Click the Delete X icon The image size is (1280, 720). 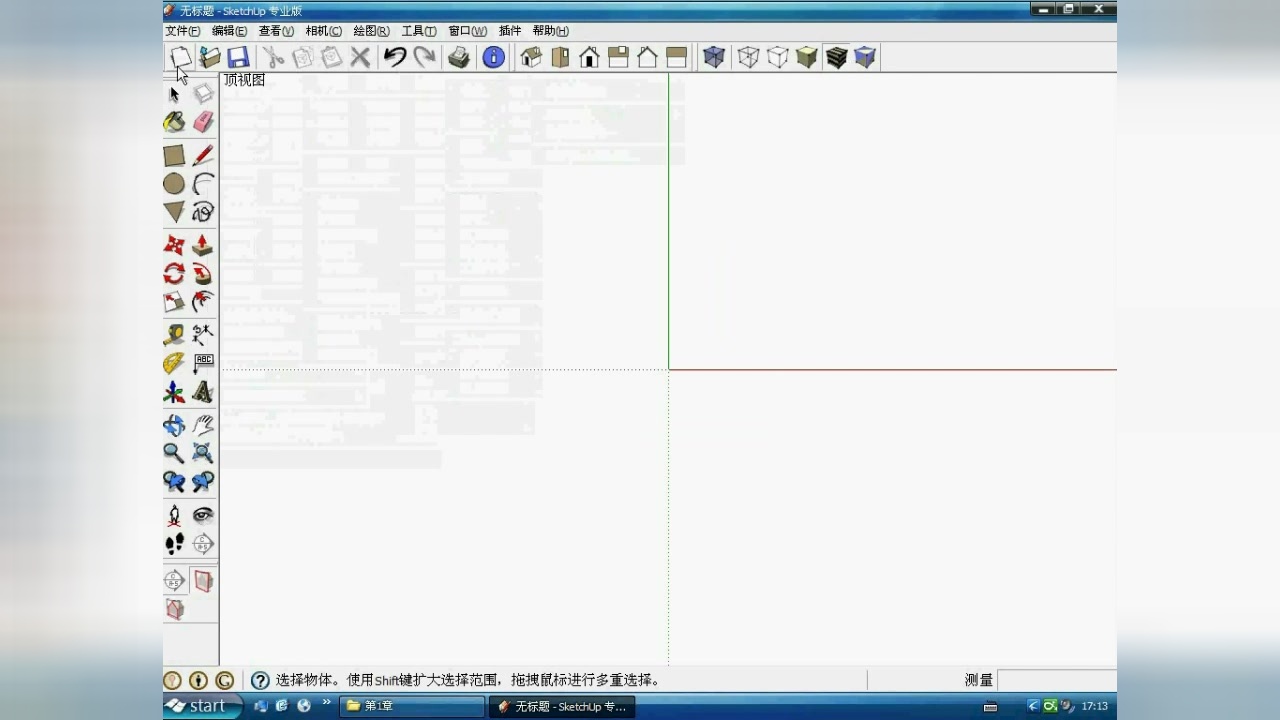360,57
